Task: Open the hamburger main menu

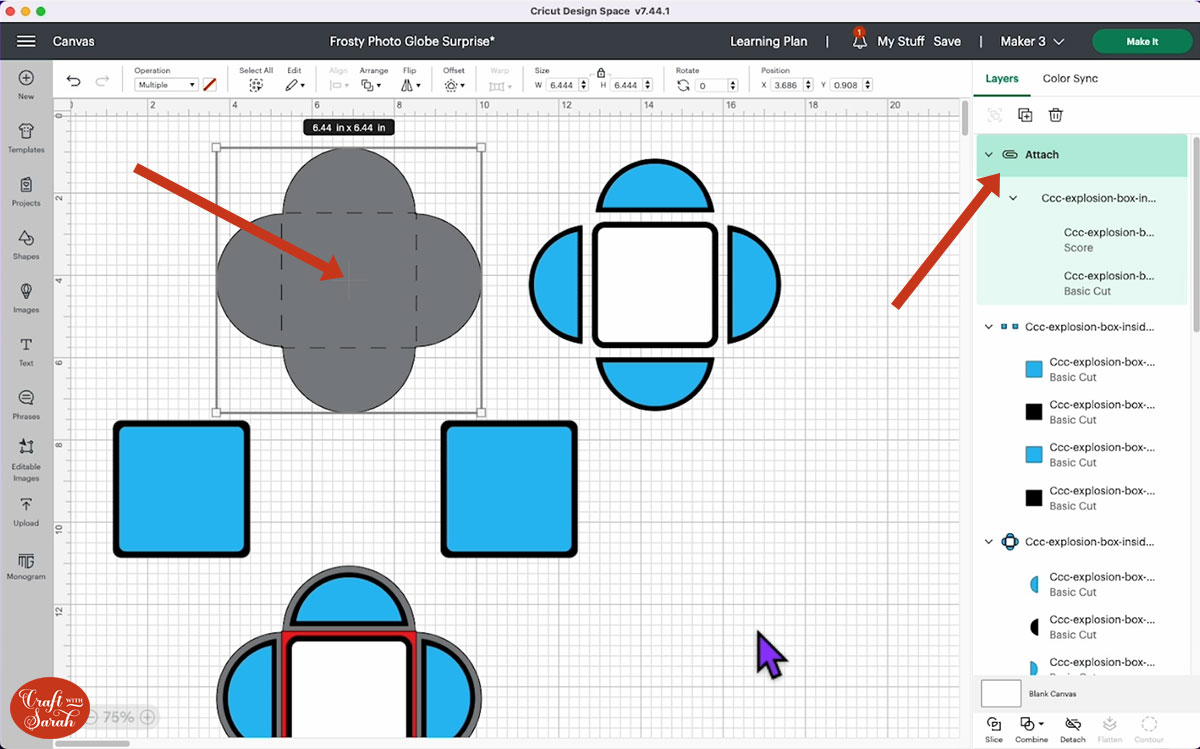Action: point(26,41)
